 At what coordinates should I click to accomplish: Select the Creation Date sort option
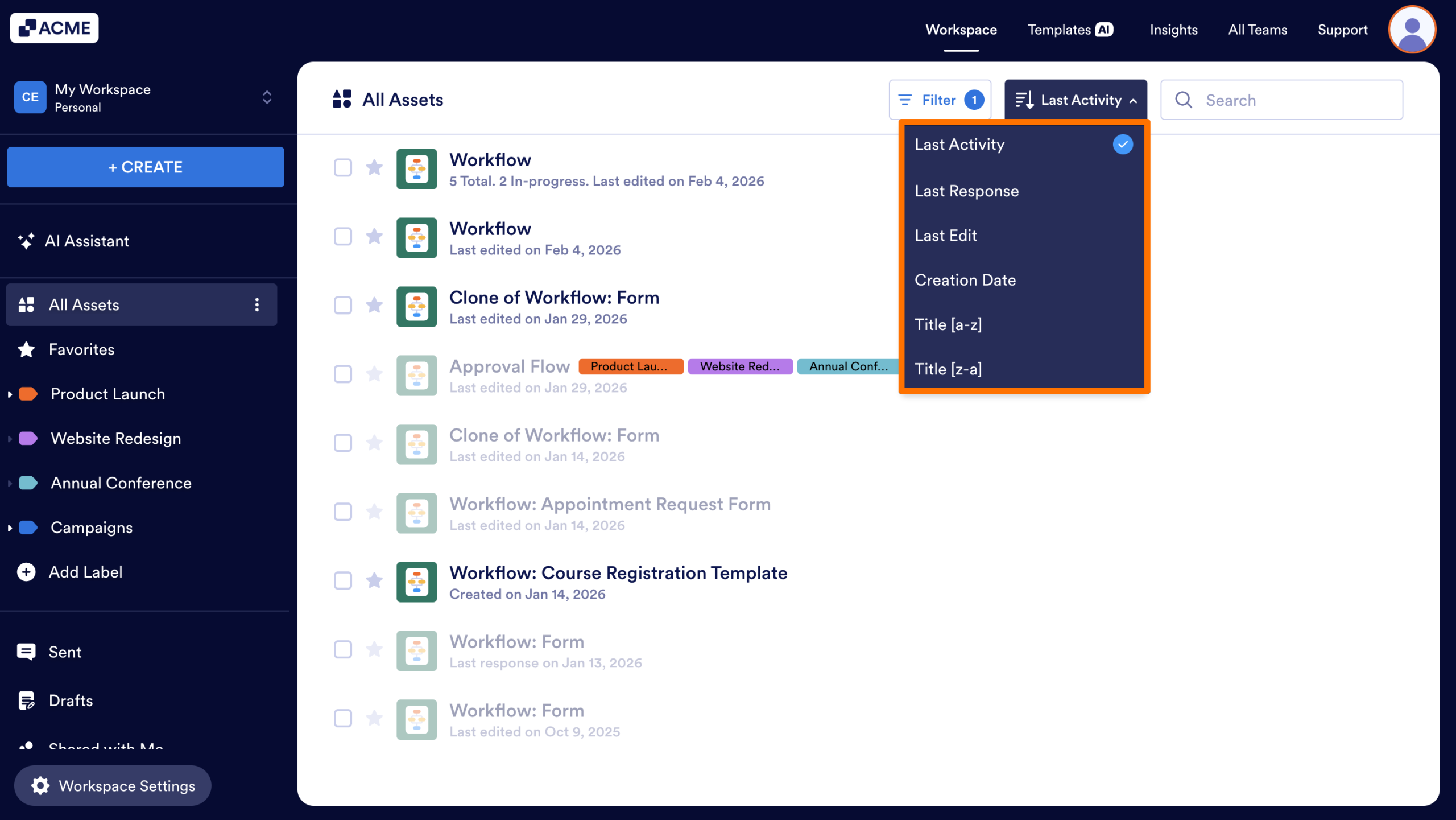pos(965,279)
